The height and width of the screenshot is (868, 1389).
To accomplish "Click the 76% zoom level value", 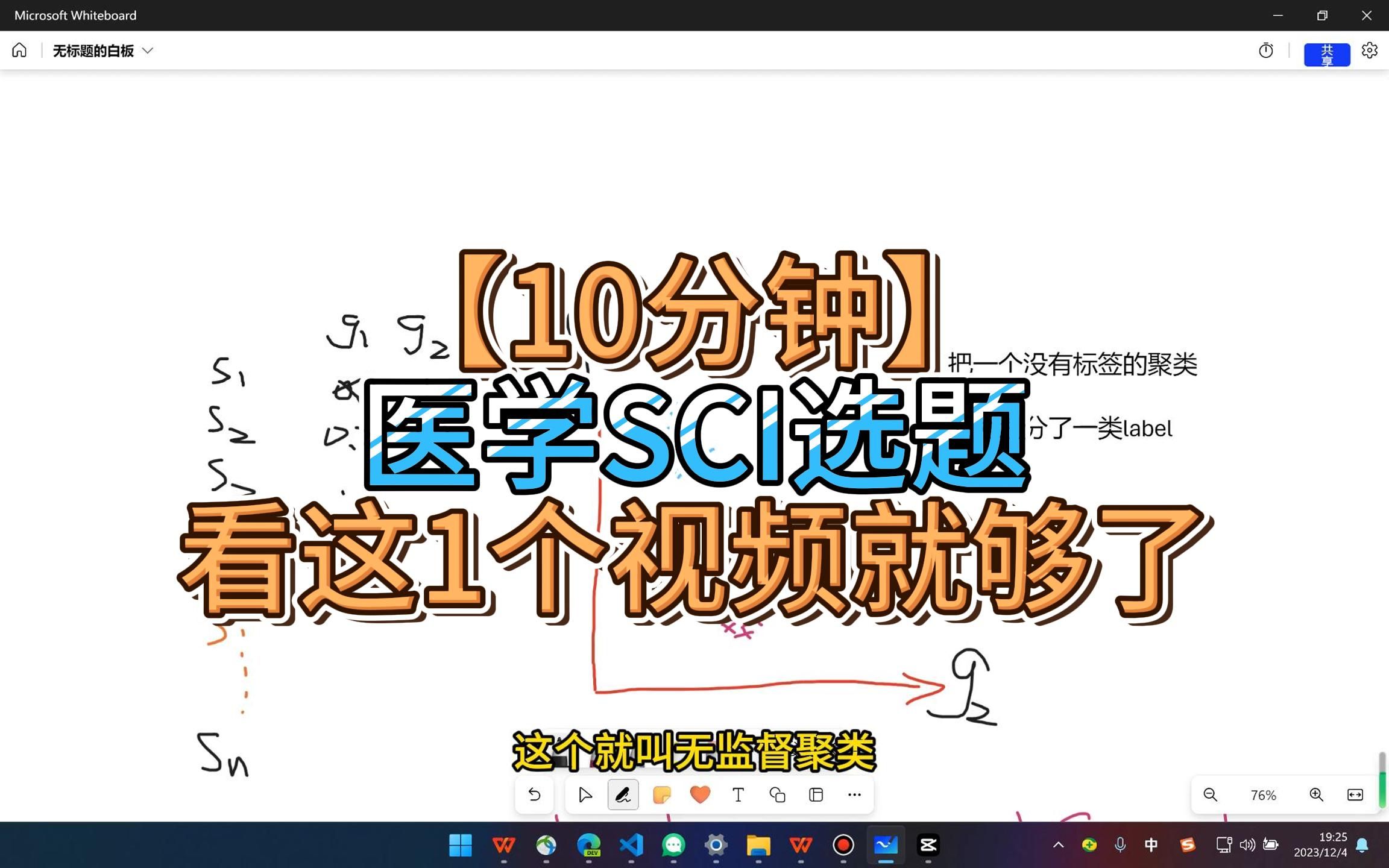I will (x=1263, y=796).
